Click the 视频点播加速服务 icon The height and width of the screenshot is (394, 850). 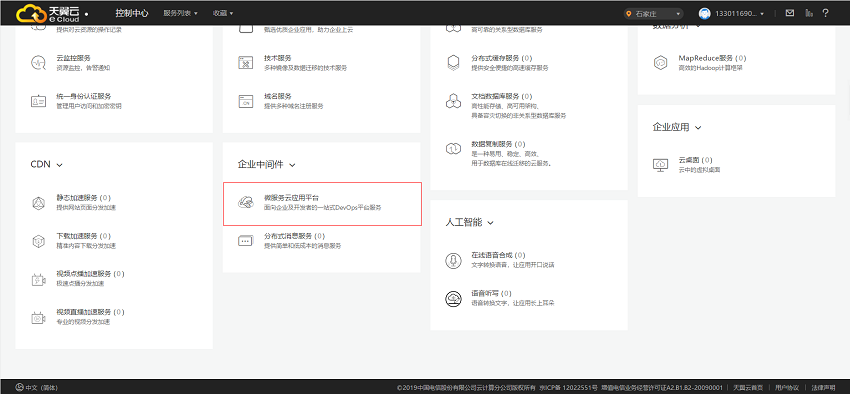click(38, 279)
